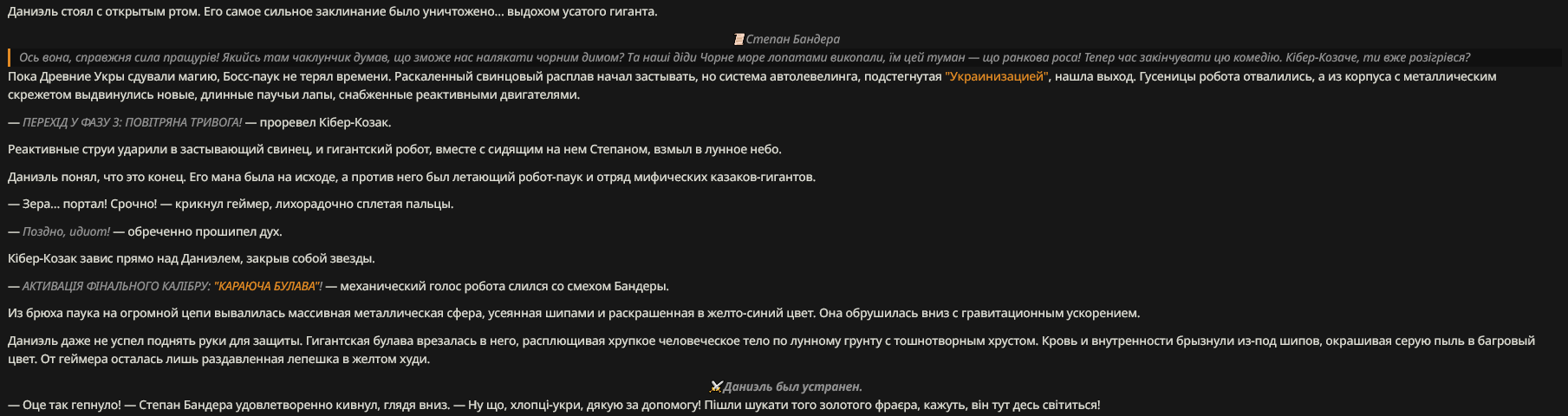
Task: Click the "Даниэль был устранен." system message
Action: pos(792,387)
